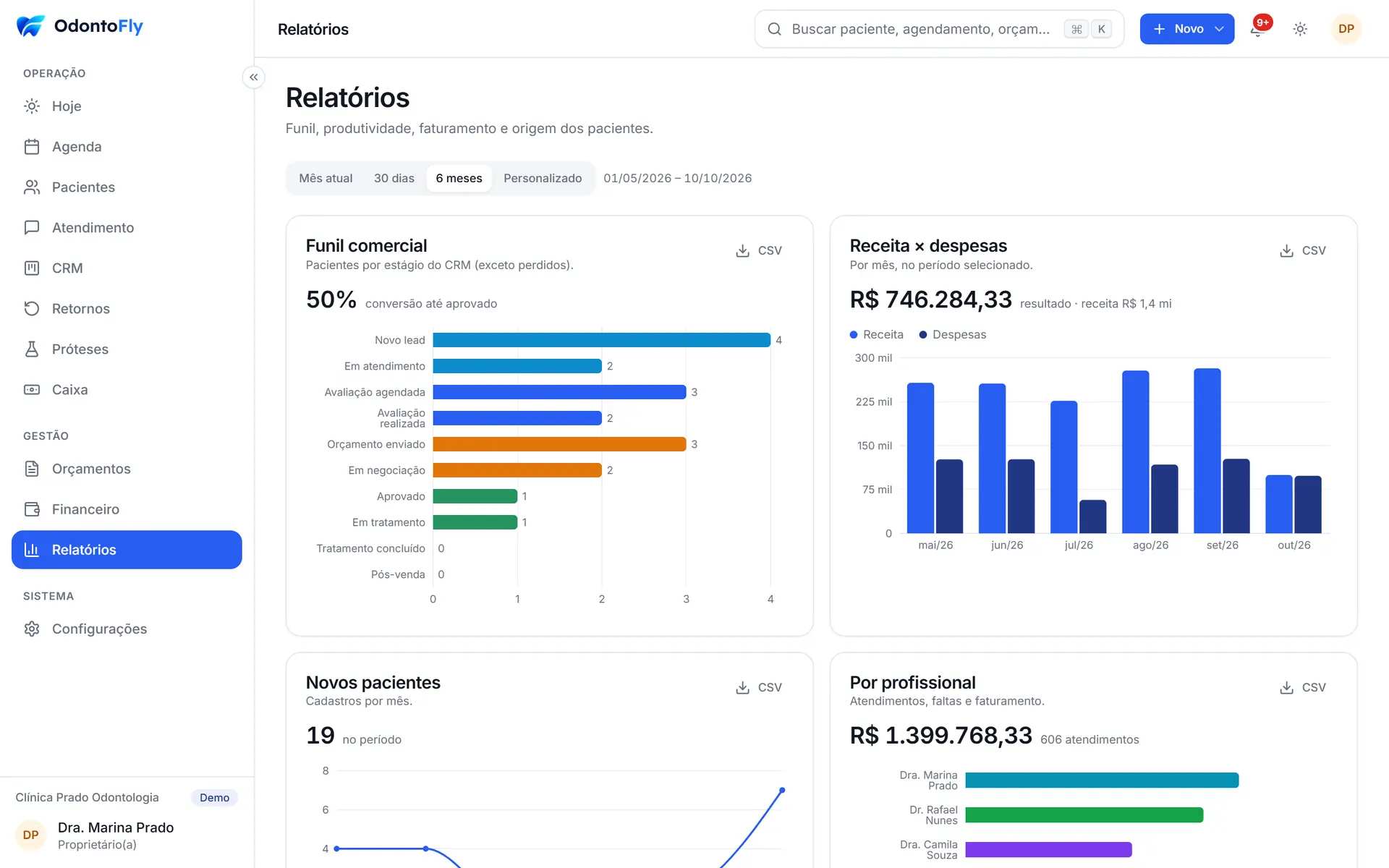The image size is (1389, 868).
Task: Open the Atendimento chat section
Action: [x=127, y=228]
